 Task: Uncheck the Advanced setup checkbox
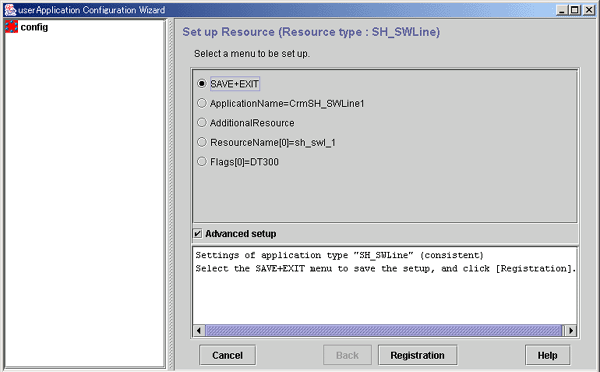[x=197, y=233]
